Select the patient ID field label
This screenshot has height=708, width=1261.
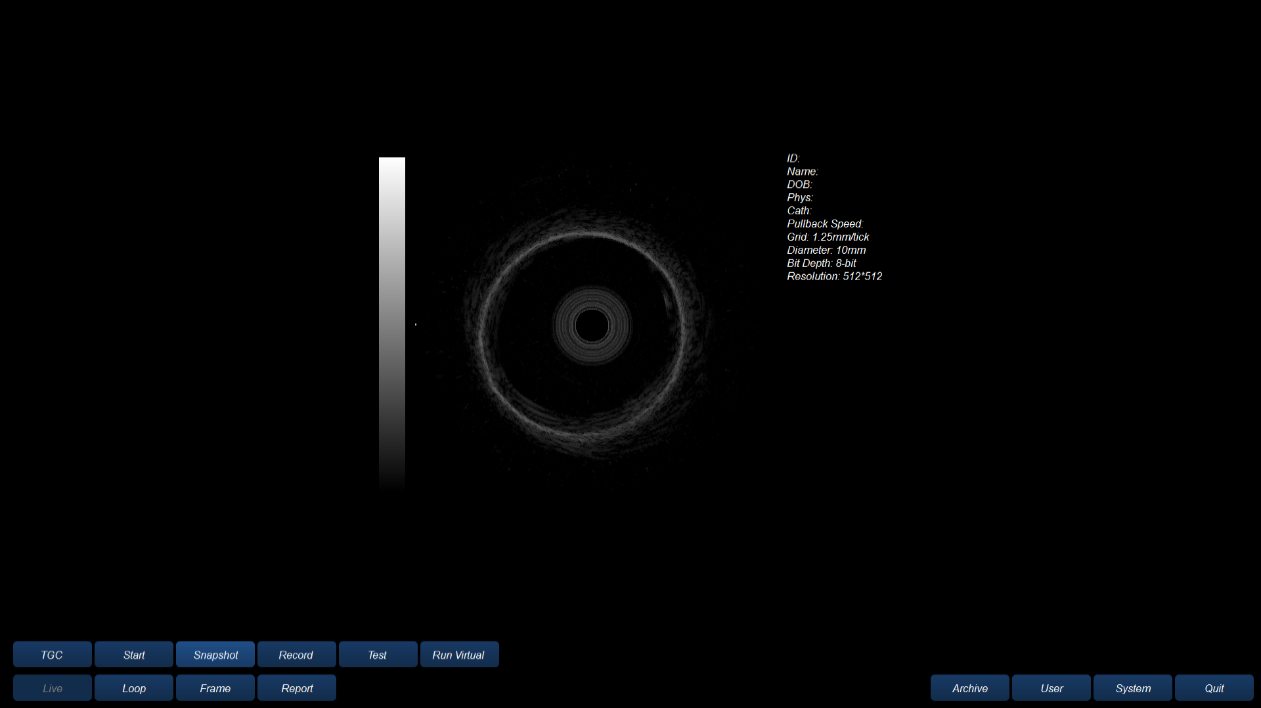tap(794, 158)
